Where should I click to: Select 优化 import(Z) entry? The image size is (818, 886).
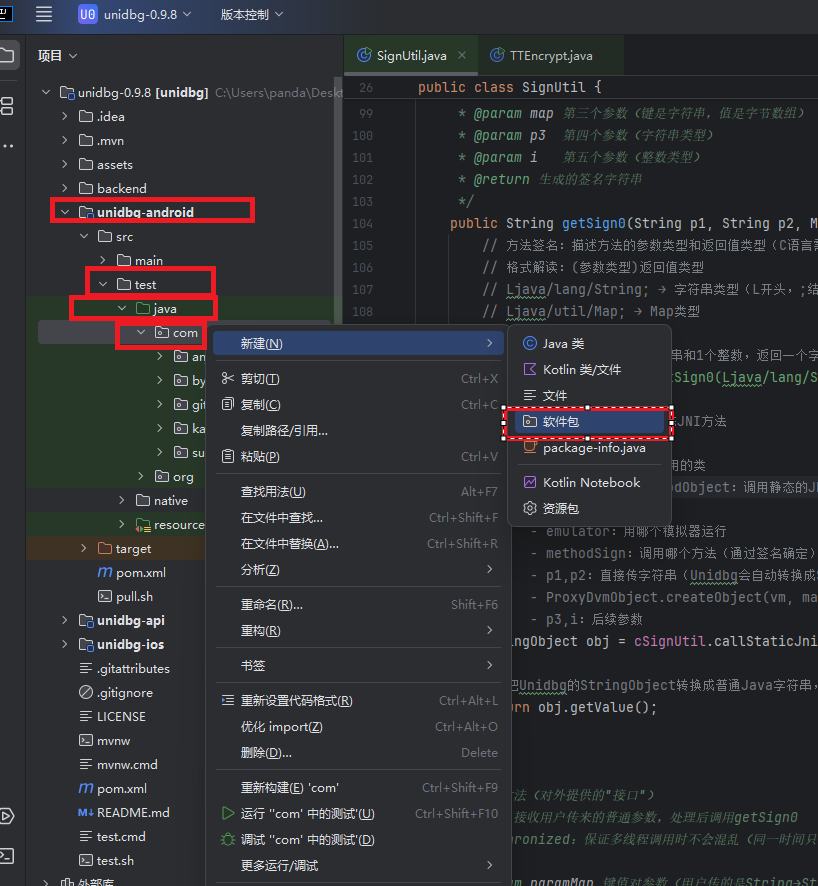point(358,727)
